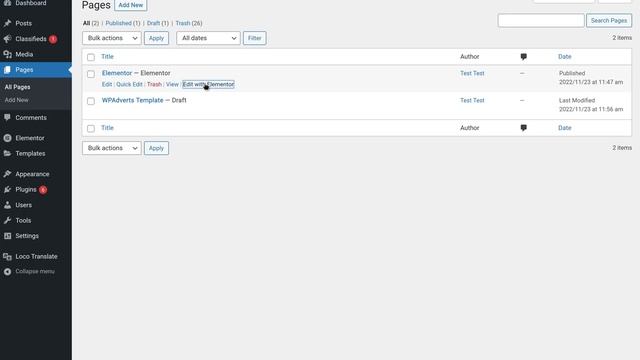Viewport: 640px width, 360px height.
Task: Click the Add New button beside the Pages heading
Action: click(131, 5)
